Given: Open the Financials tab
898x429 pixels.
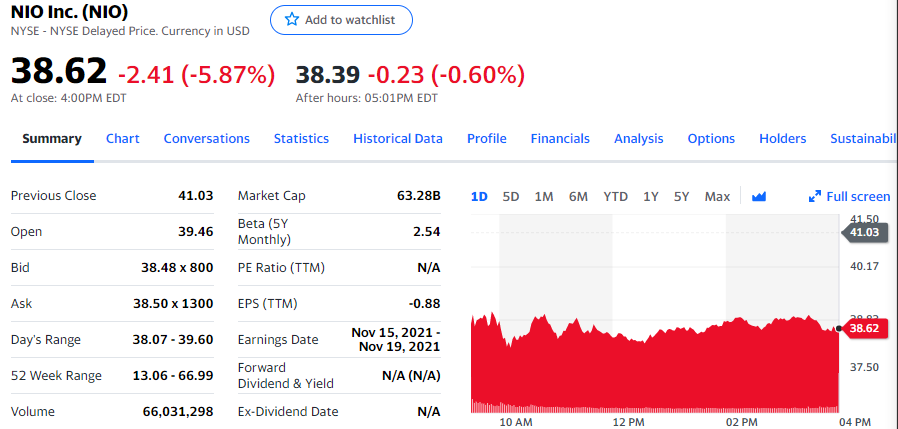Looking at the screenshot, I should [x=560, y=138].
